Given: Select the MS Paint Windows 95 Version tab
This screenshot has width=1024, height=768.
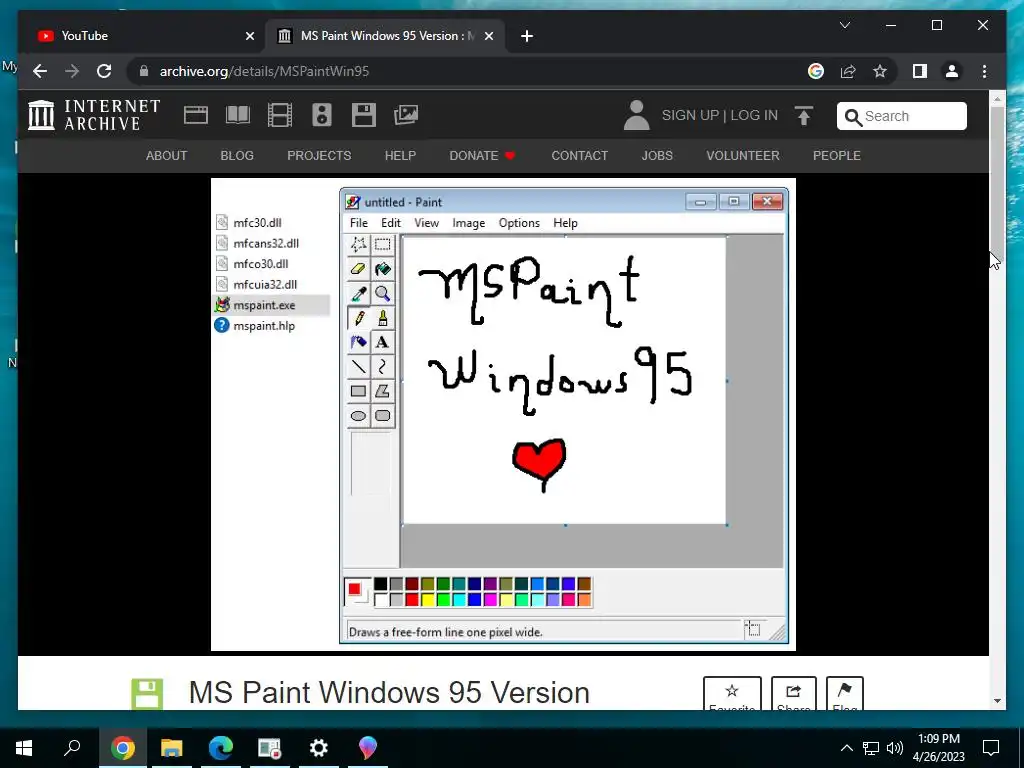Looking at the screenshot, I should click(x=385, y=36).
